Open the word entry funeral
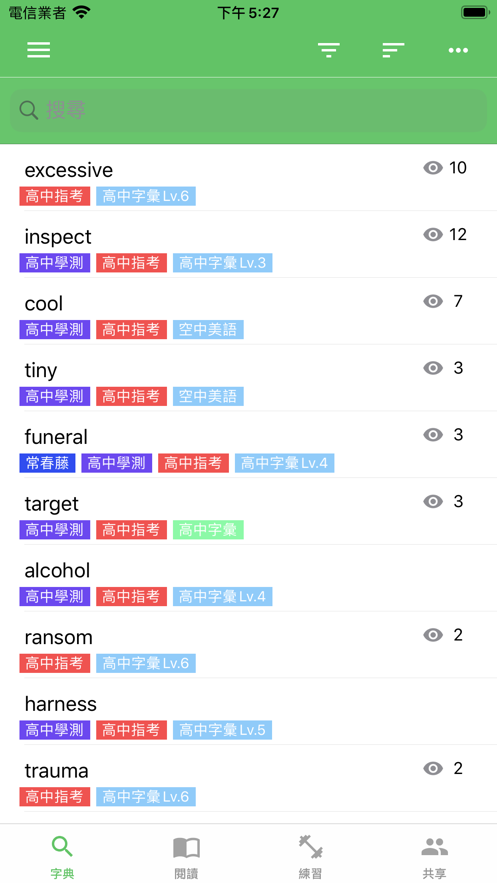 point(248,444)
